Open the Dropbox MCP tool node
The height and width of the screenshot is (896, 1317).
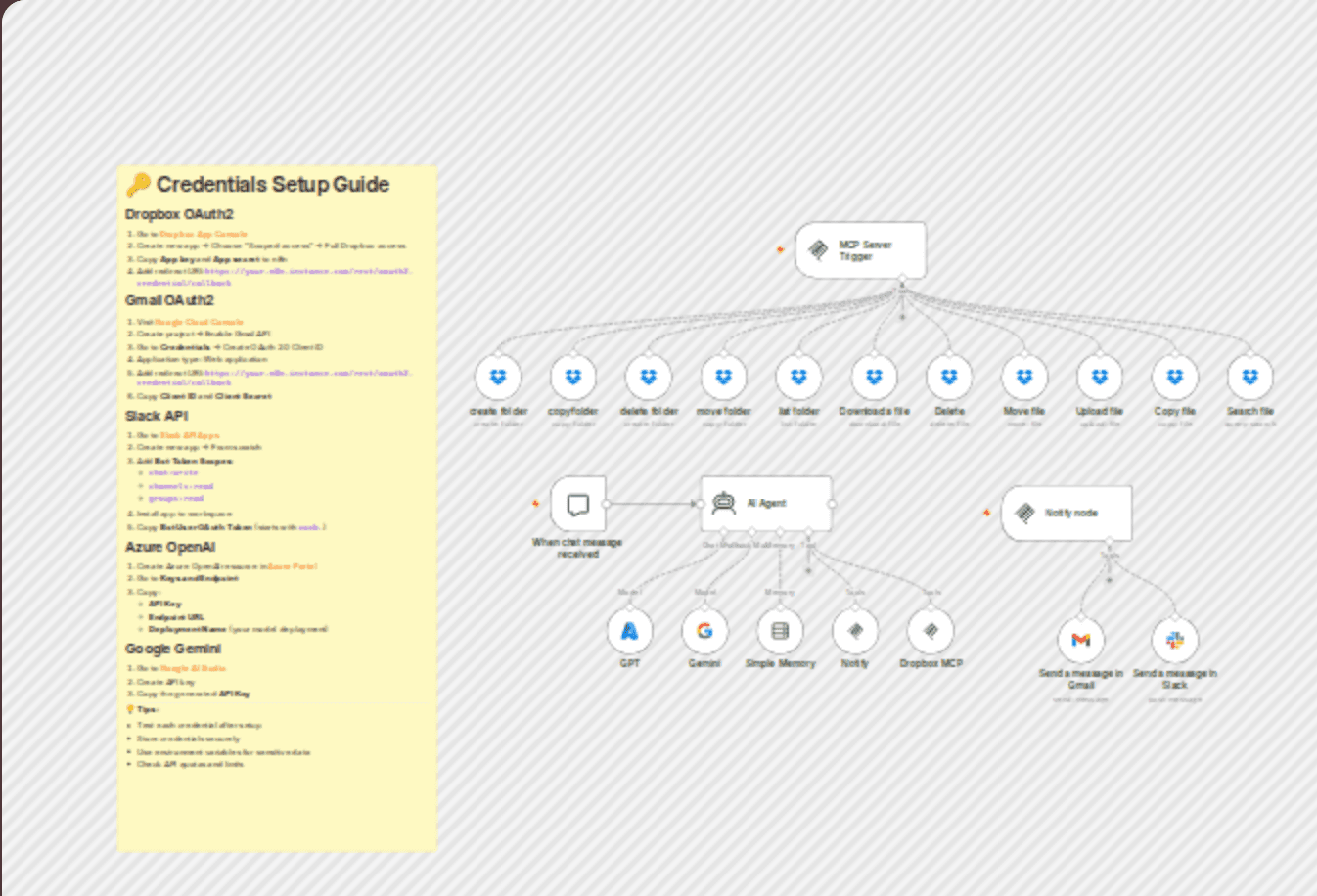931,631
